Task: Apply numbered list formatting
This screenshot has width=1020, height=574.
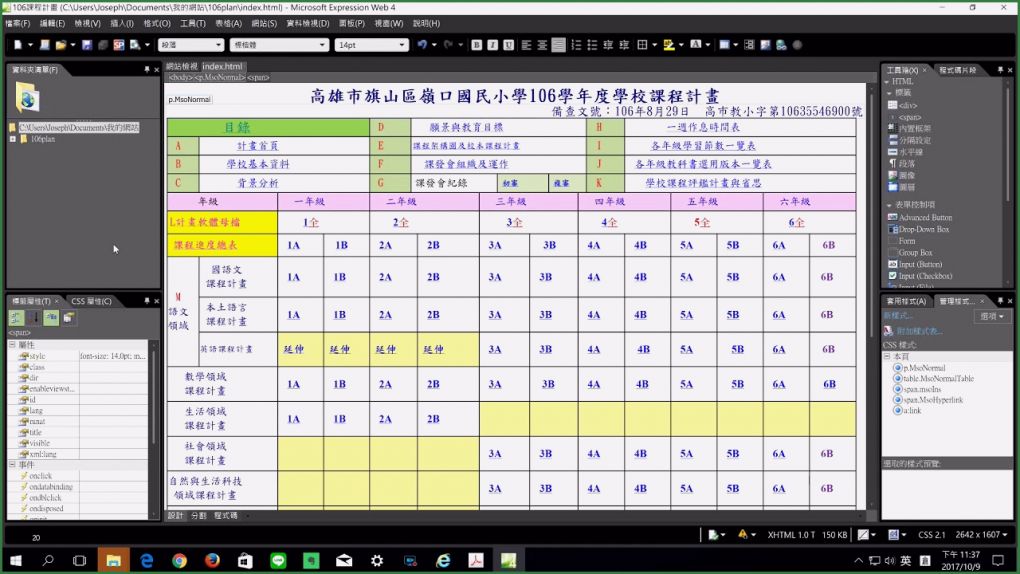Action: (576, 45)
